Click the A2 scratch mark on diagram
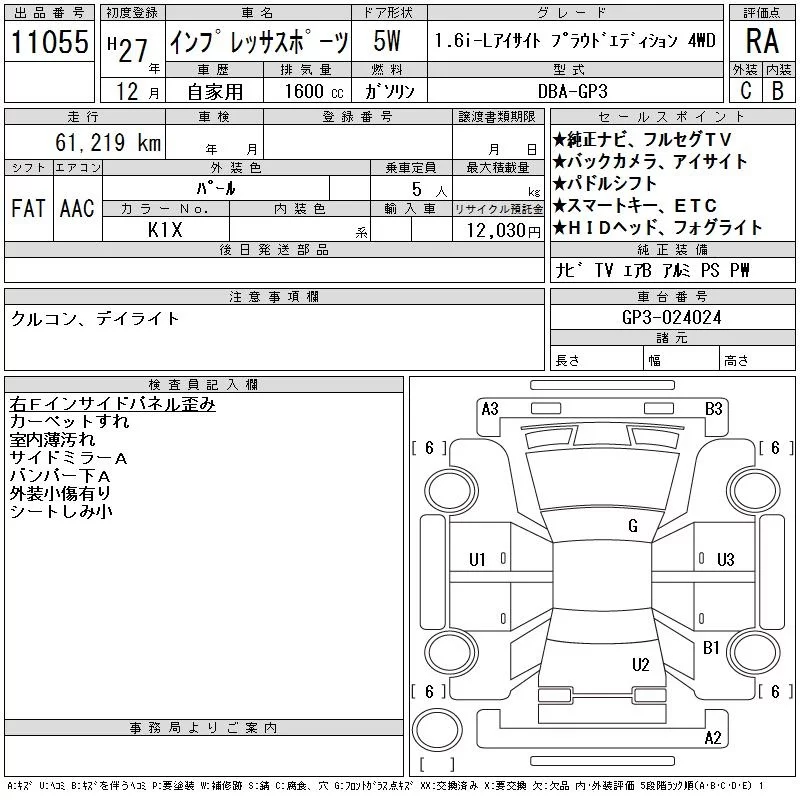This screenshot has height=800, width=800. point(713,737)
